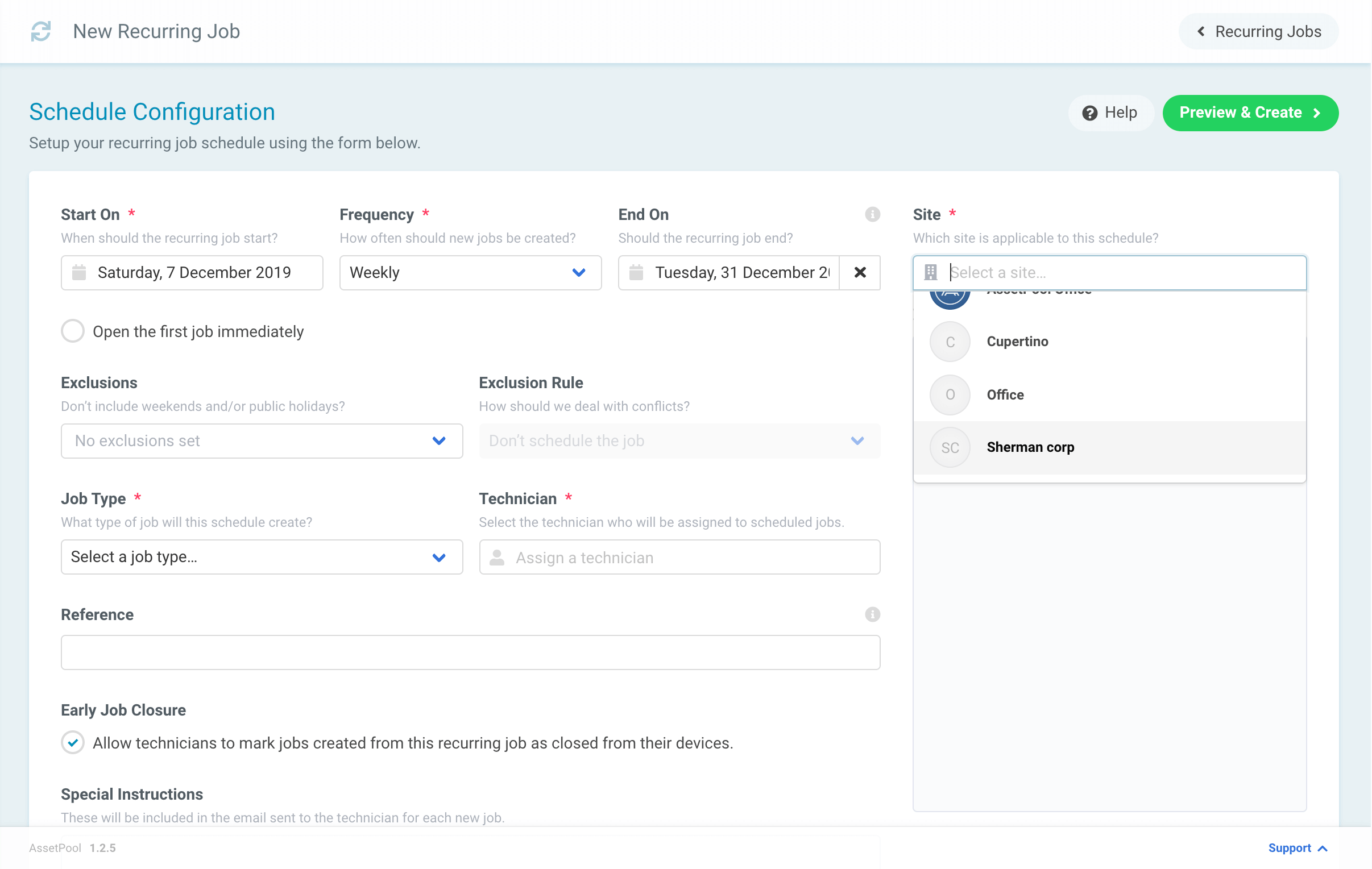Click the Exclusion Rule chevron arrow
This screenshot has height=869, width=1372.
pyautogui.click(x=857, y=440)
